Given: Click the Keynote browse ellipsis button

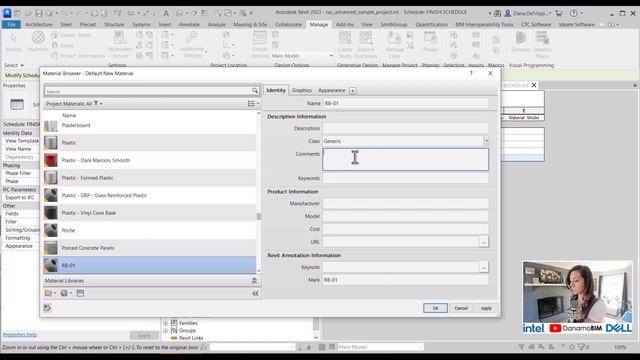Looking at the screenshot, I should pyautogui.click(x=483, y=267).
